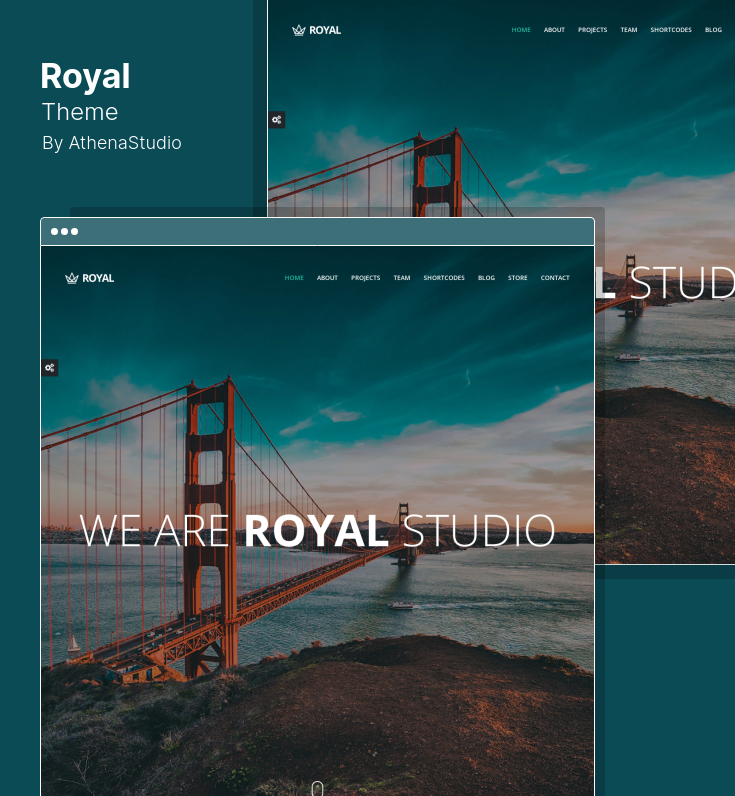Open ABOUT in front window navigation

[327, 278]
